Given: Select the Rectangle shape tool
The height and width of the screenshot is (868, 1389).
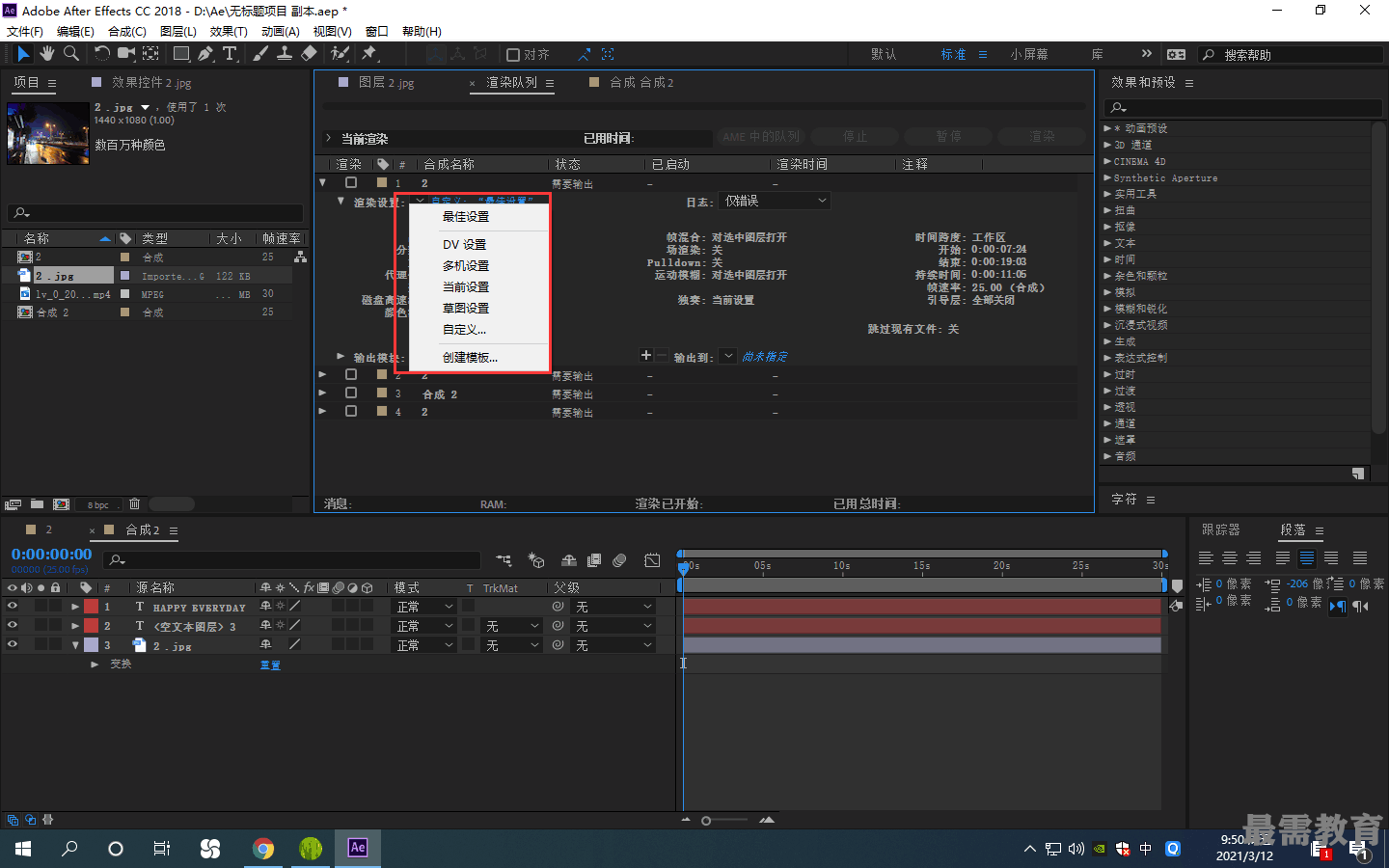Looking at the screenshot, I should coord(181,54).
